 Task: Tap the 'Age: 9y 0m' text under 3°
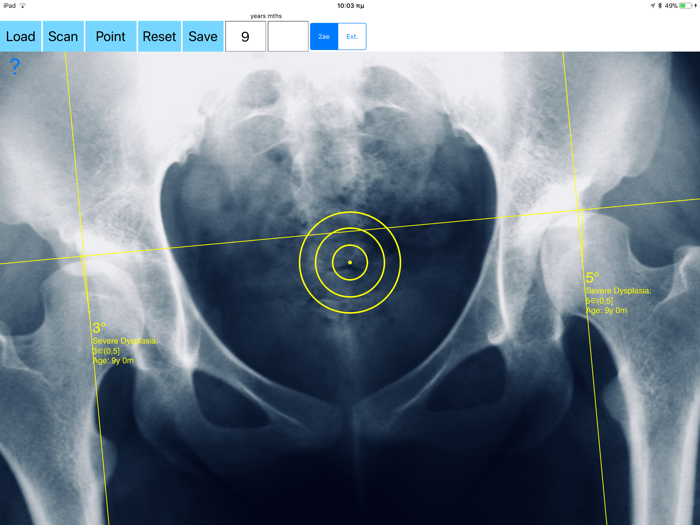pyautogui.click(x=113, y=360)
